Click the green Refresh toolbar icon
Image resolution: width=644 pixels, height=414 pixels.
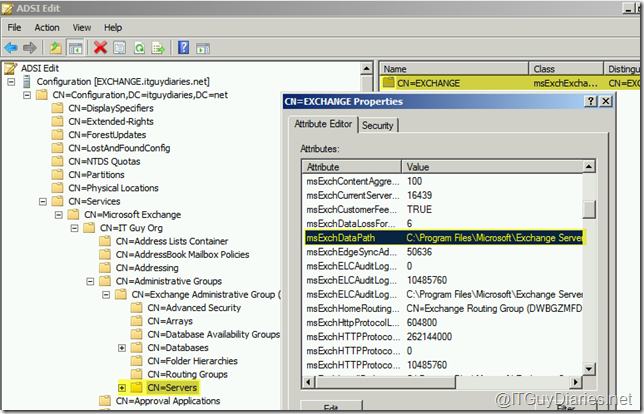click(139, 48)
